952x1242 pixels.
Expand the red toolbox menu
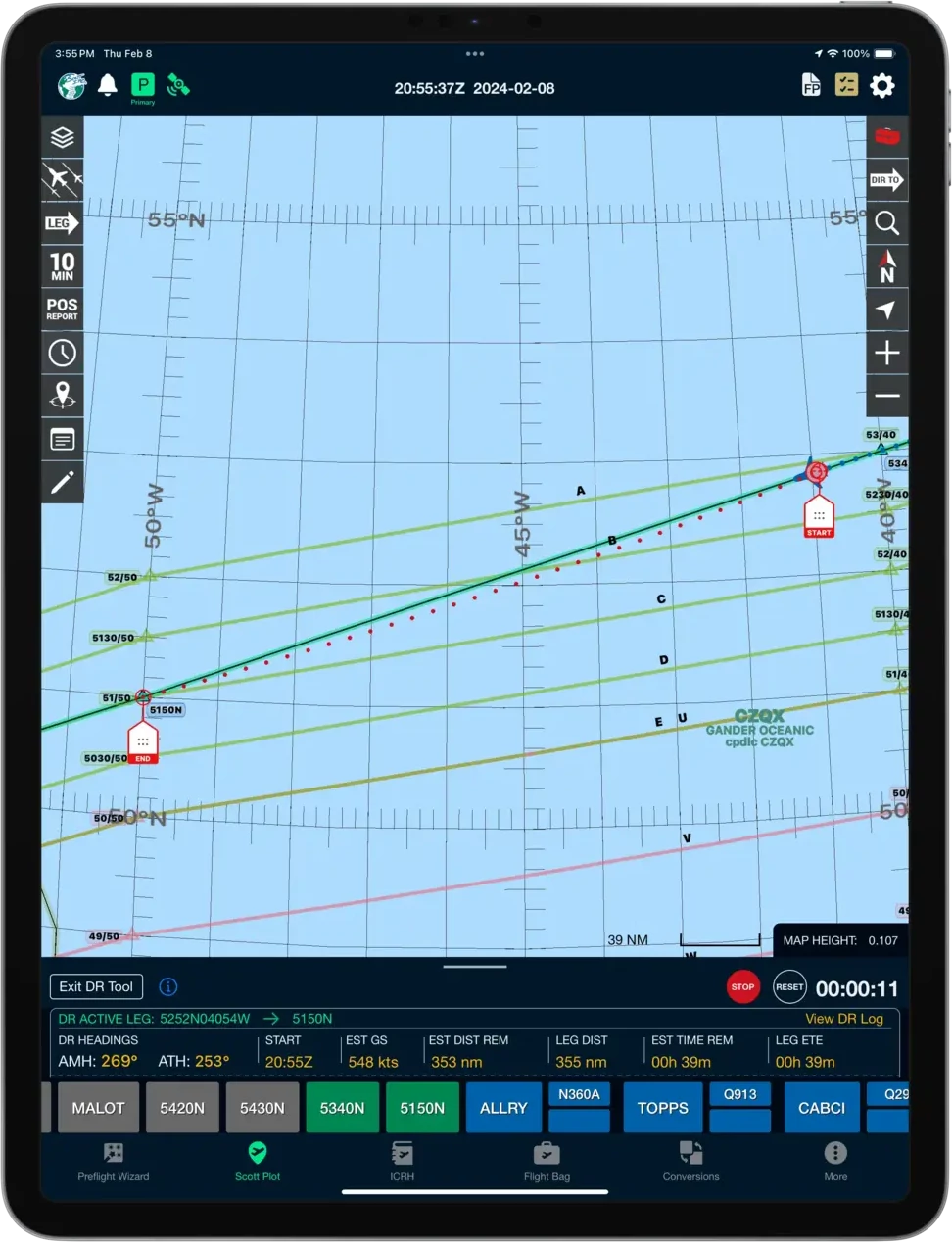886,137
